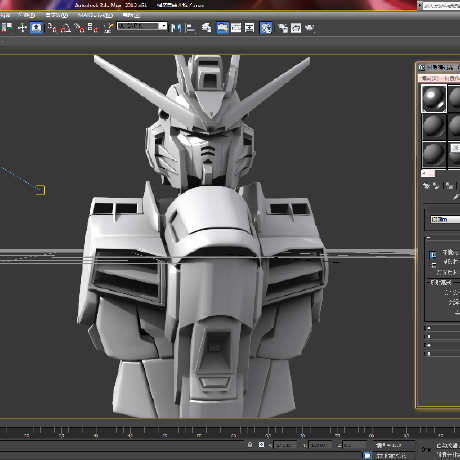Open the named selection sets dropdown

point(142,26)
